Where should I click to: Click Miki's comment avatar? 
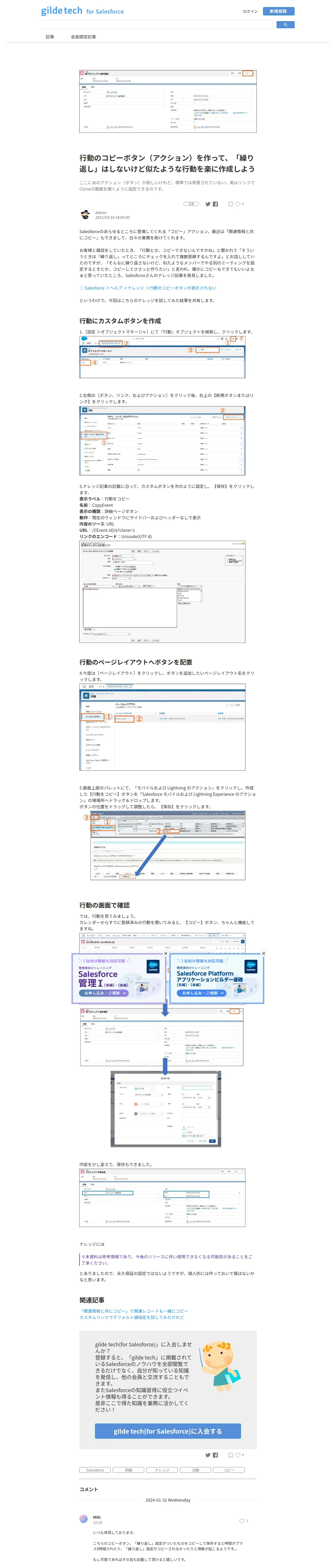point(83,1519)
